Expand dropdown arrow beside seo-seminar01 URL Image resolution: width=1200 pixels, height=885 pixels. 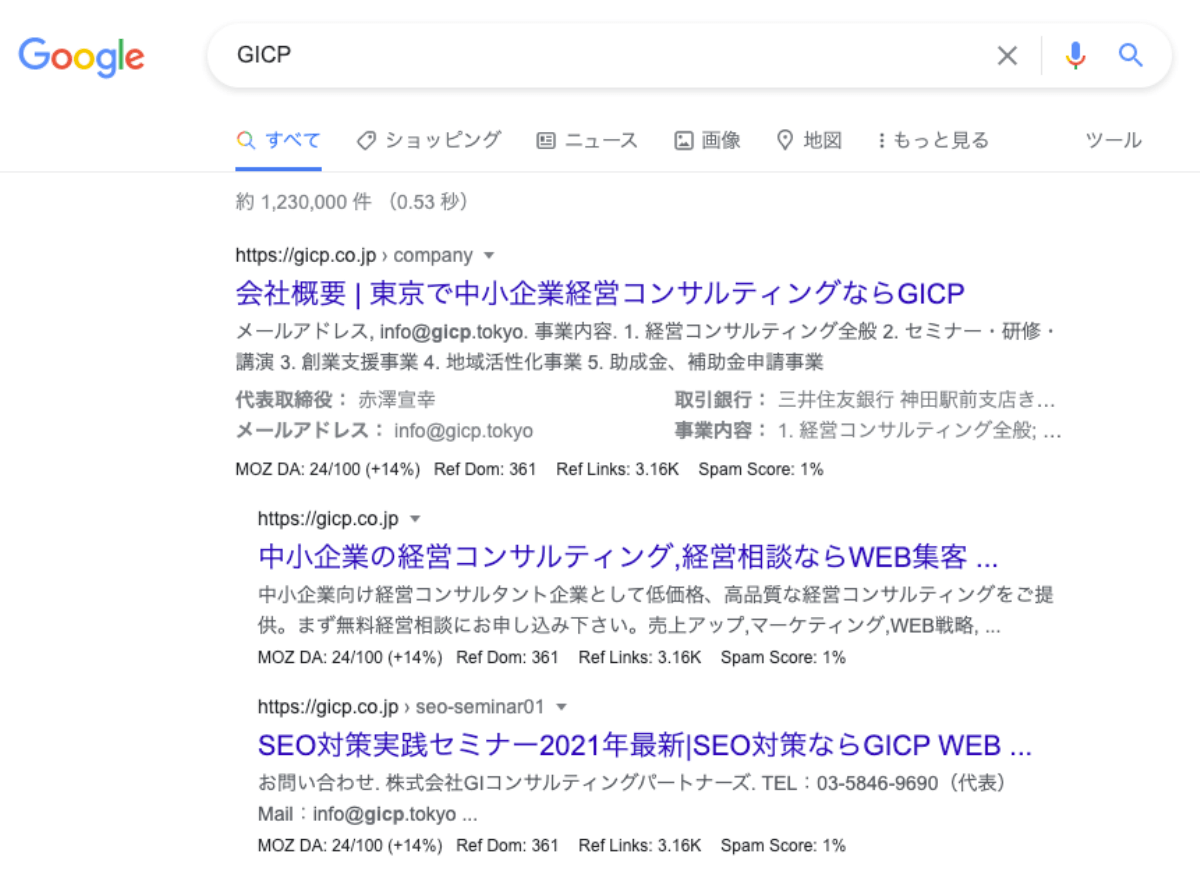click(561, 707)
